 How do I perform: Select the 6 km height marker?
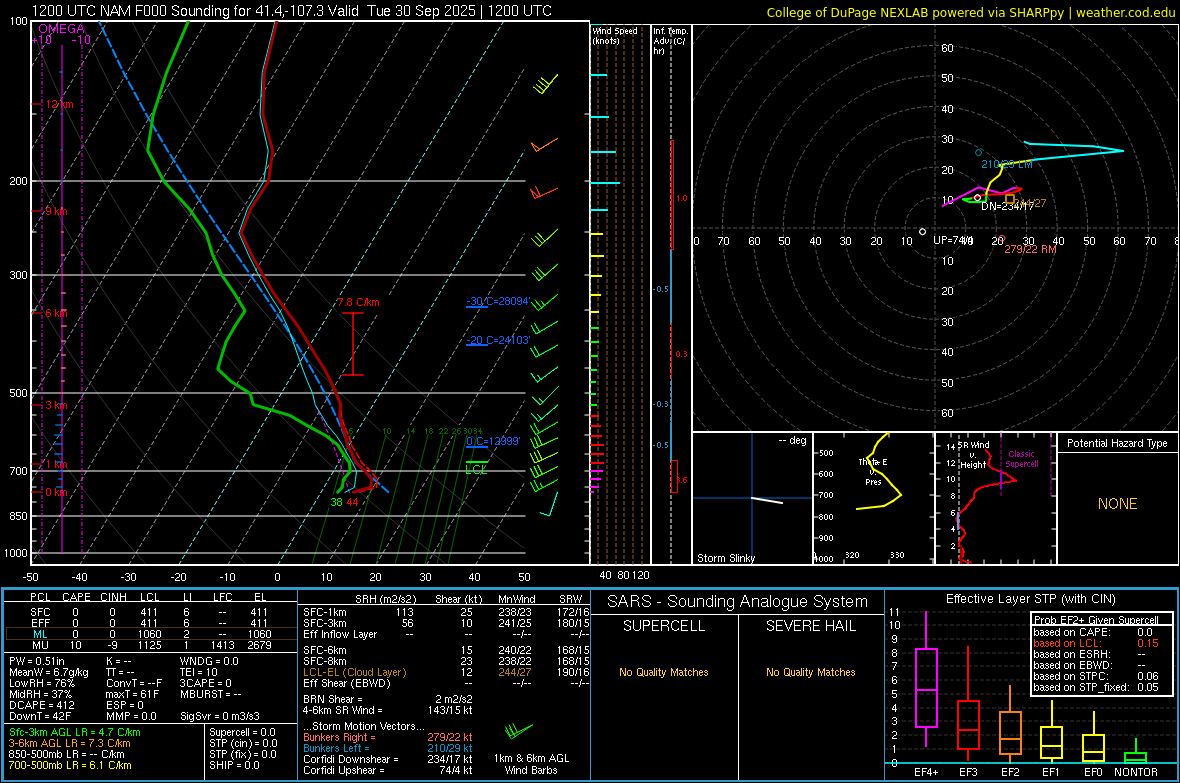pyautogui.click(x=56, y=313)
